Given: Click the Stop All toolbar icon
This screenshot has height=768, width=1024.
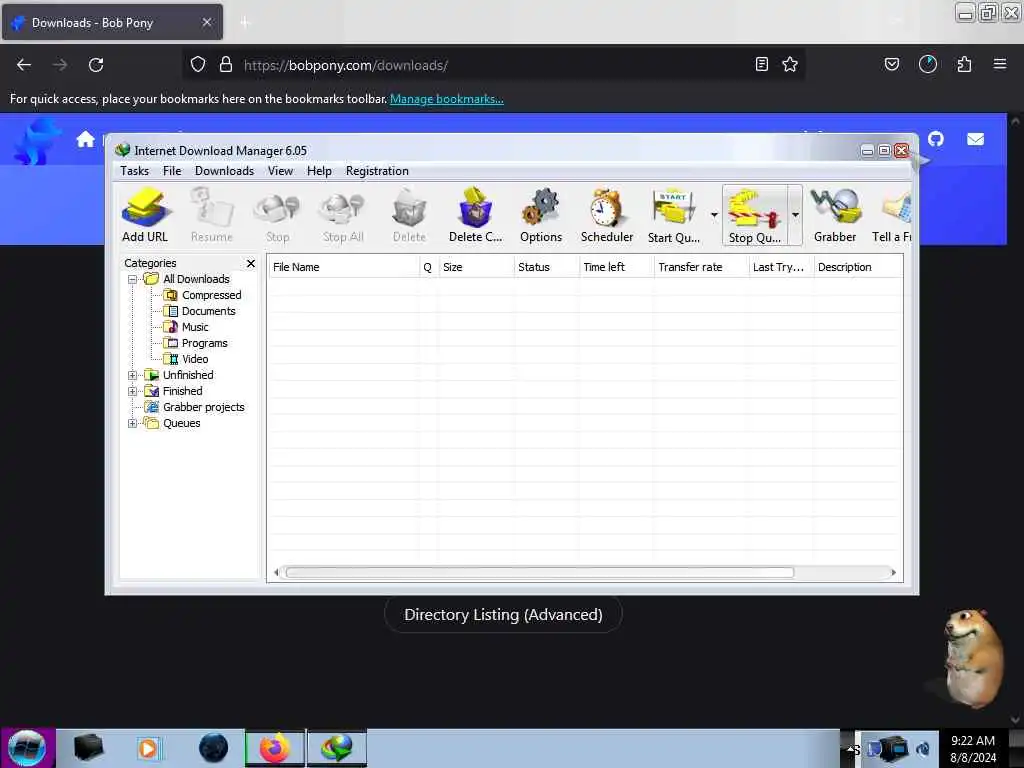Looking at the screenshot, I should pyautogui.click(x=343, y=215).
